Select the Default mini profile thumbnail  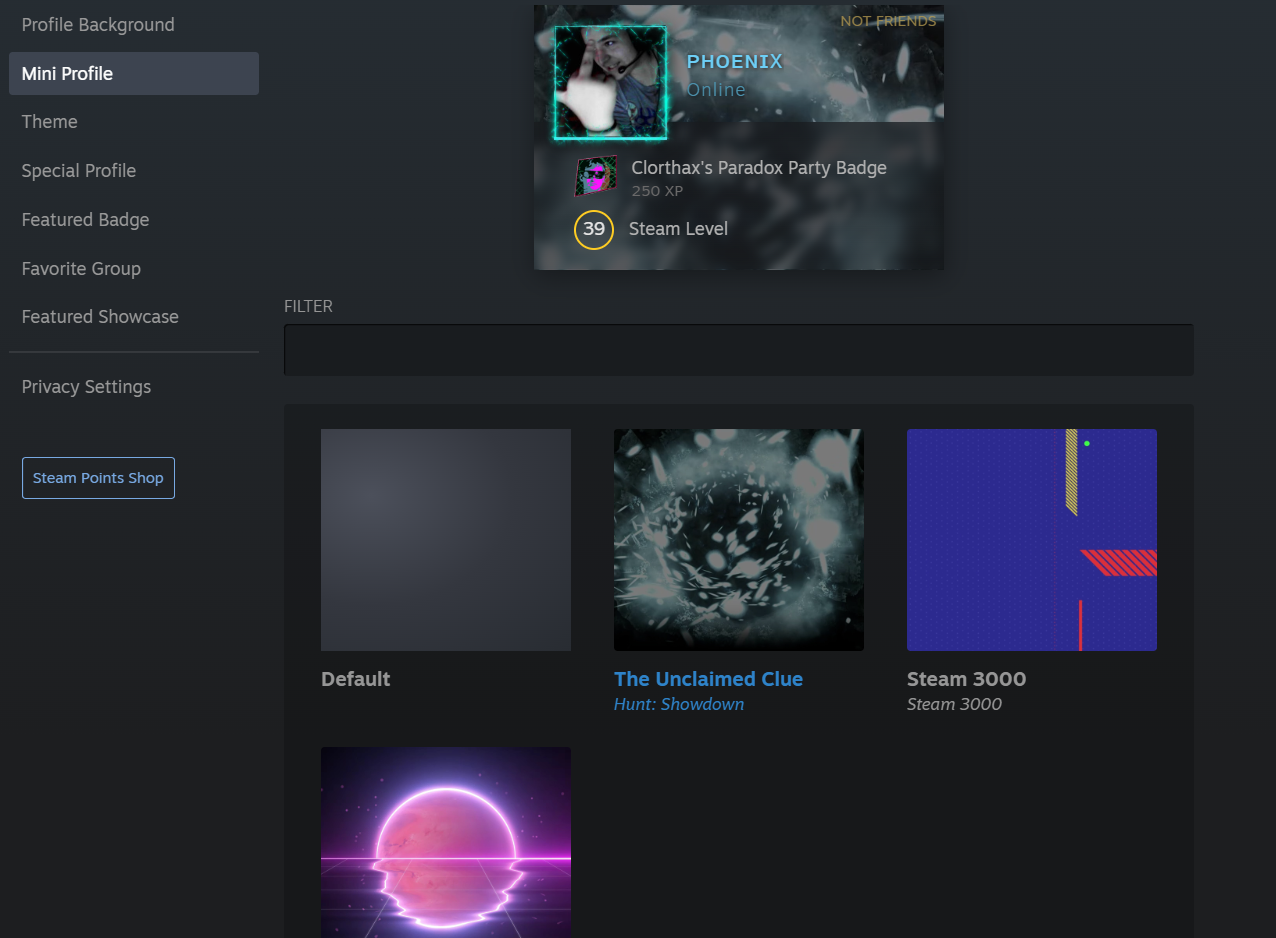(446, 540)
